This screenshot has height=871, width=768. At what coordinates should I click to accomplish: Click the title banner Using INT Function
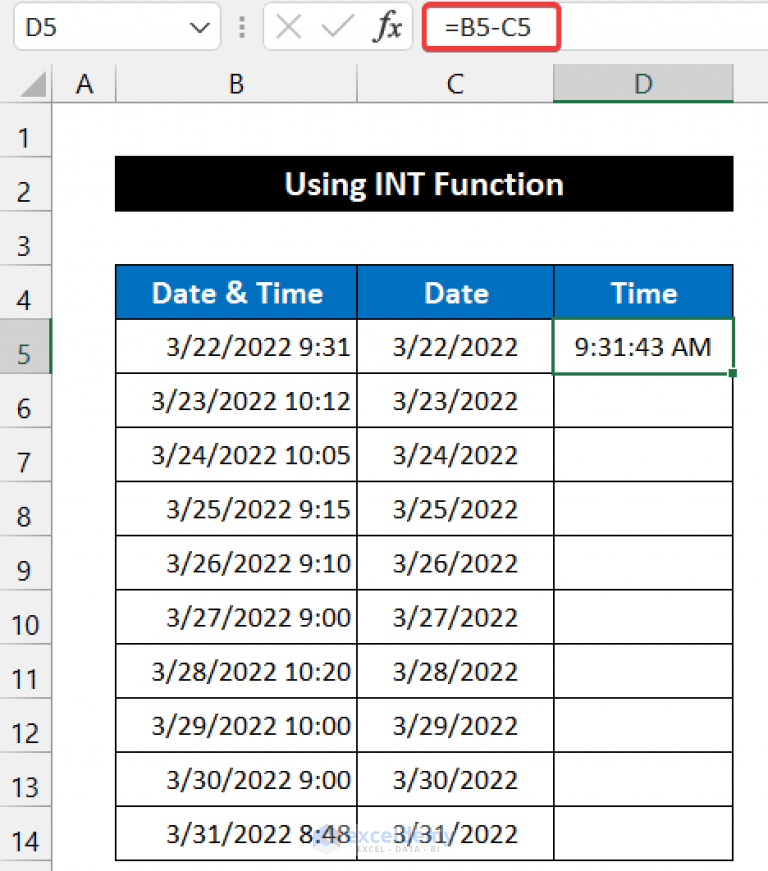[424, 184]
